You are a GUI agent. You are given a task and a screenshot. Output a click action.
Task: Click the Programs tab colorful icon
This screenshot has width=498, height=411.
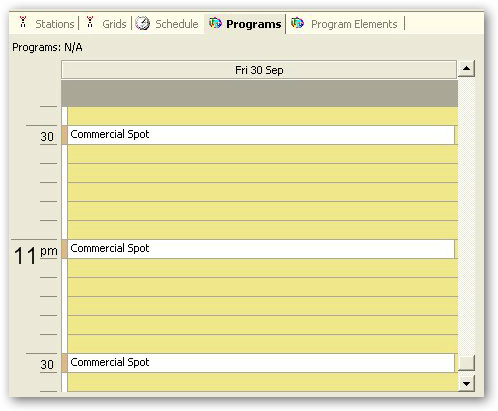point(215,23)
